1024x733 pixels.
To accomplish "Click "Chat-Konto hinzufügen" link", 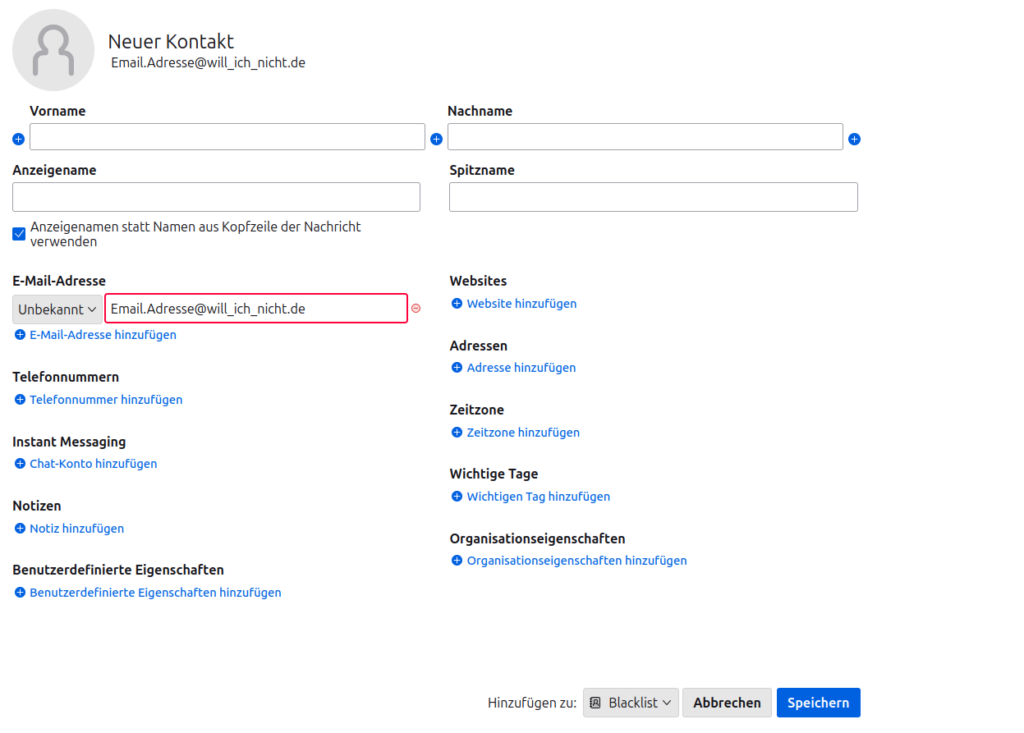I will click(93, 464).
